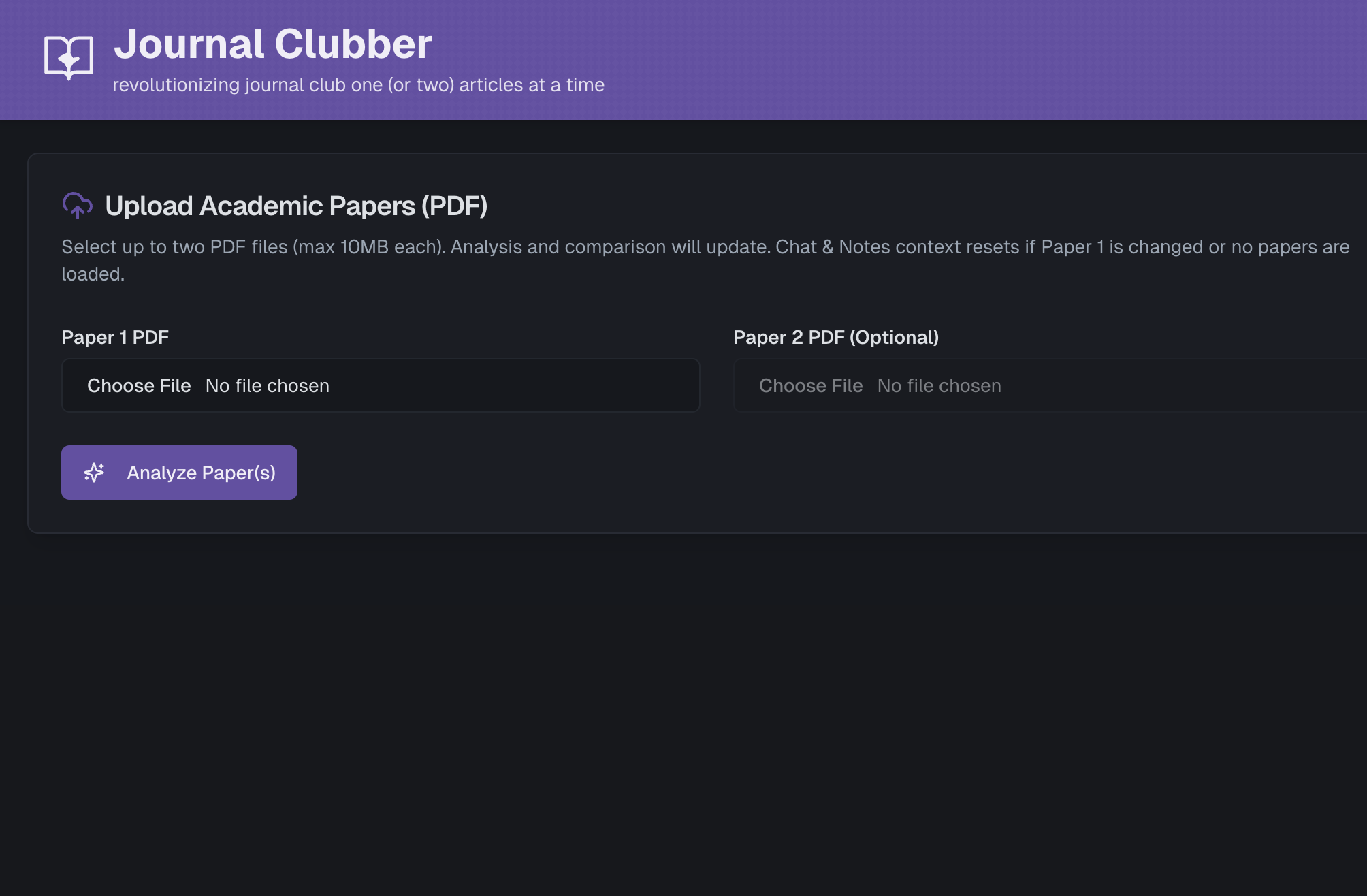Click the Paper 1 file input field
This screenshot has width=1367, height=896.
(381, 385)
